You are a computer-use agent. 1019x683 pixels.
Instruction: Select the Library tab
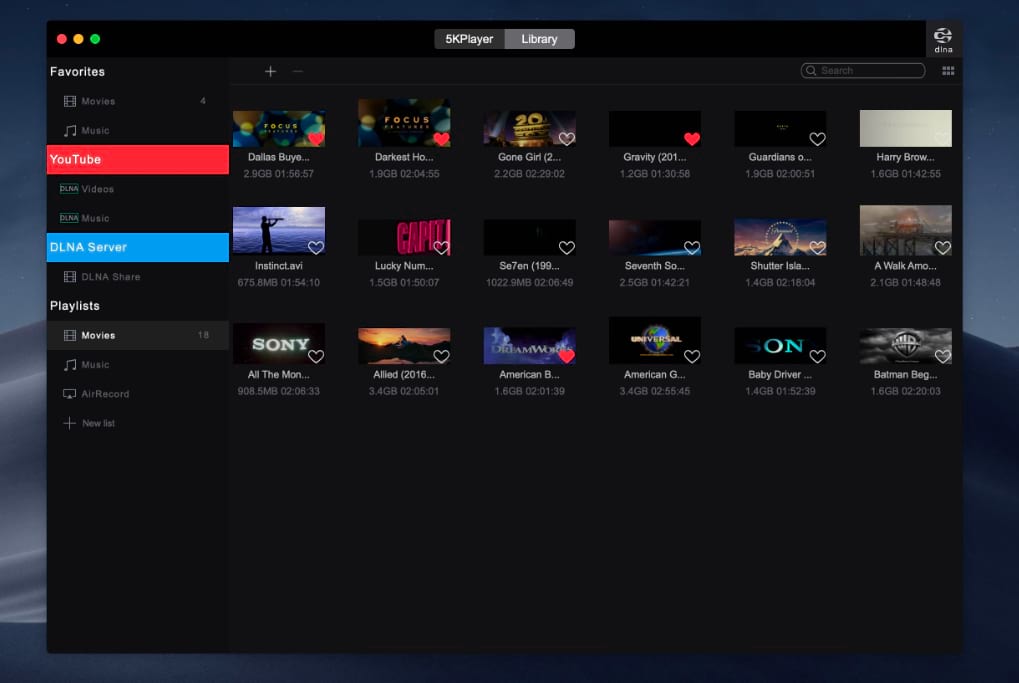(x=539, y=39)
